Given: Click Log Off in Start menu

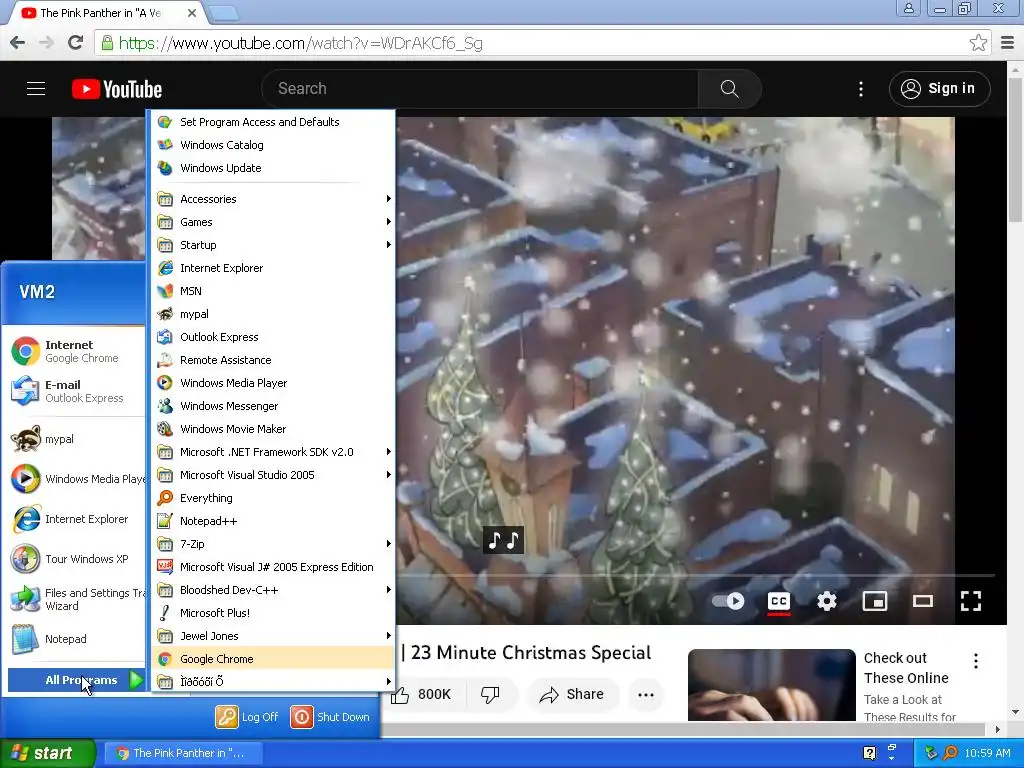Looking at the screenshot, I should (x=247, y=717).
